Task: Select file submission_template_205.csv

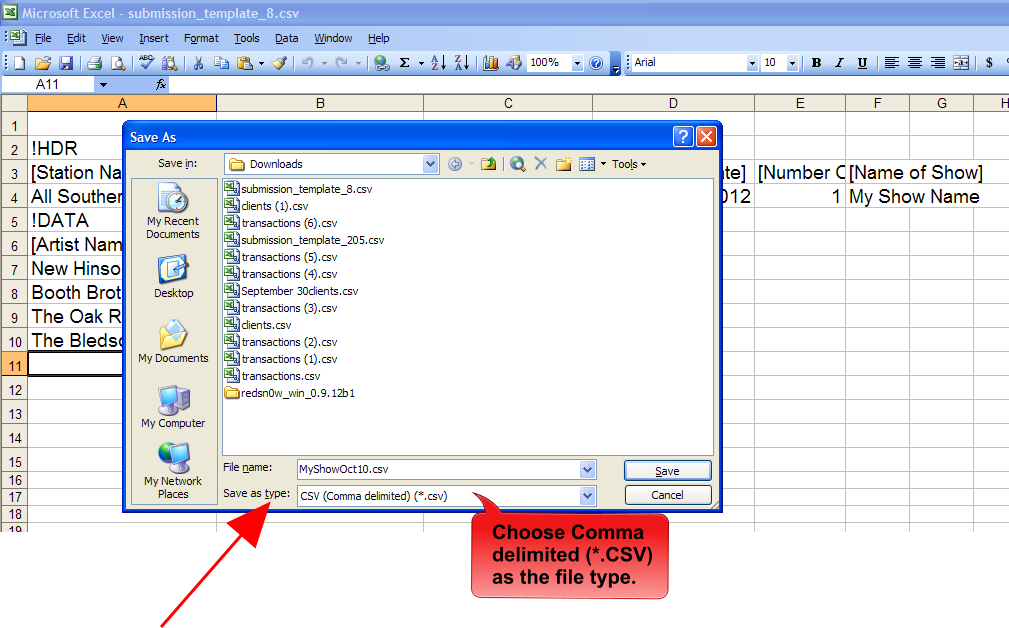Action: (x=304, y=240)
